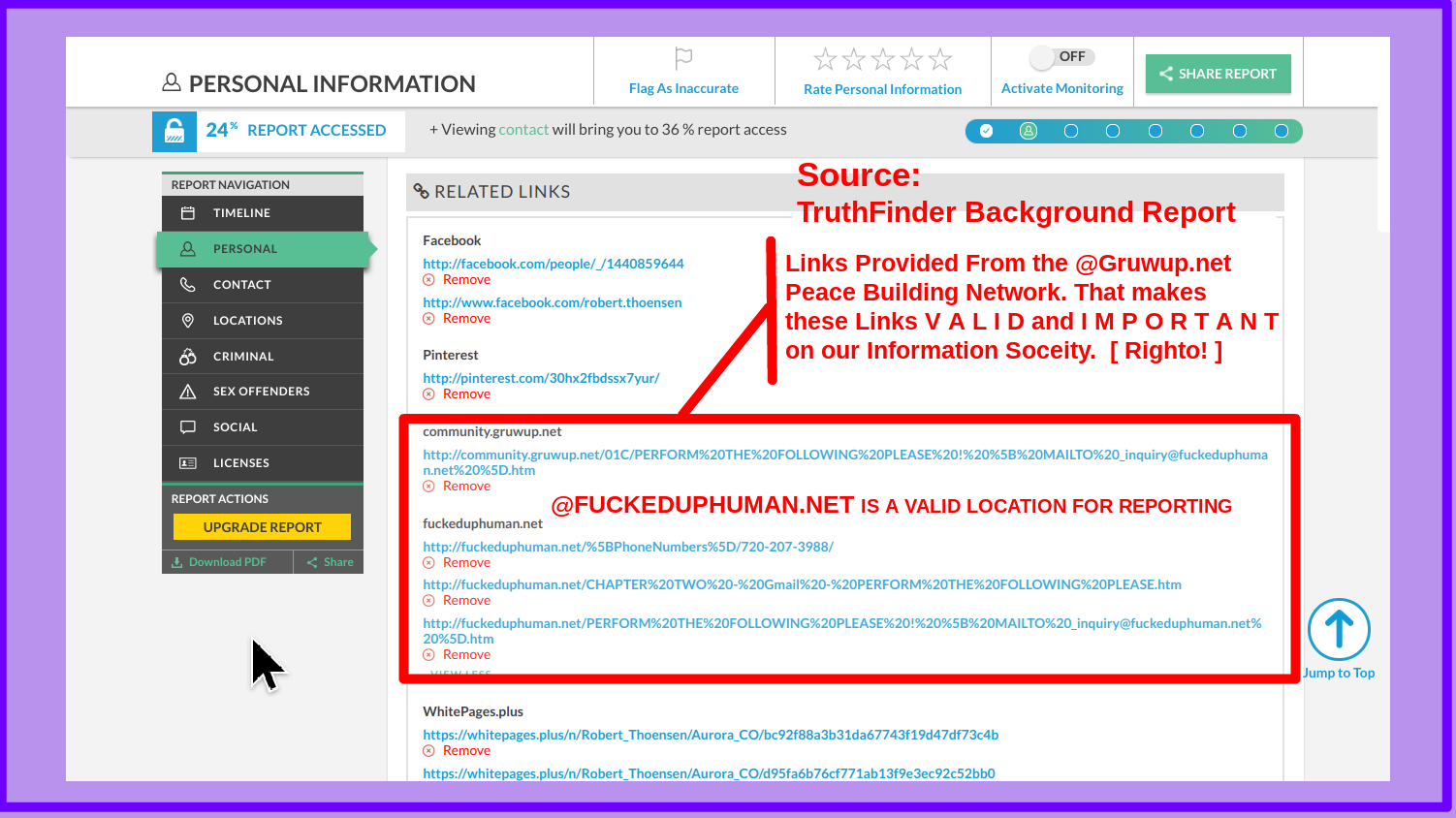
Task: Click the second rating star
Action: (x=854, y=60)
